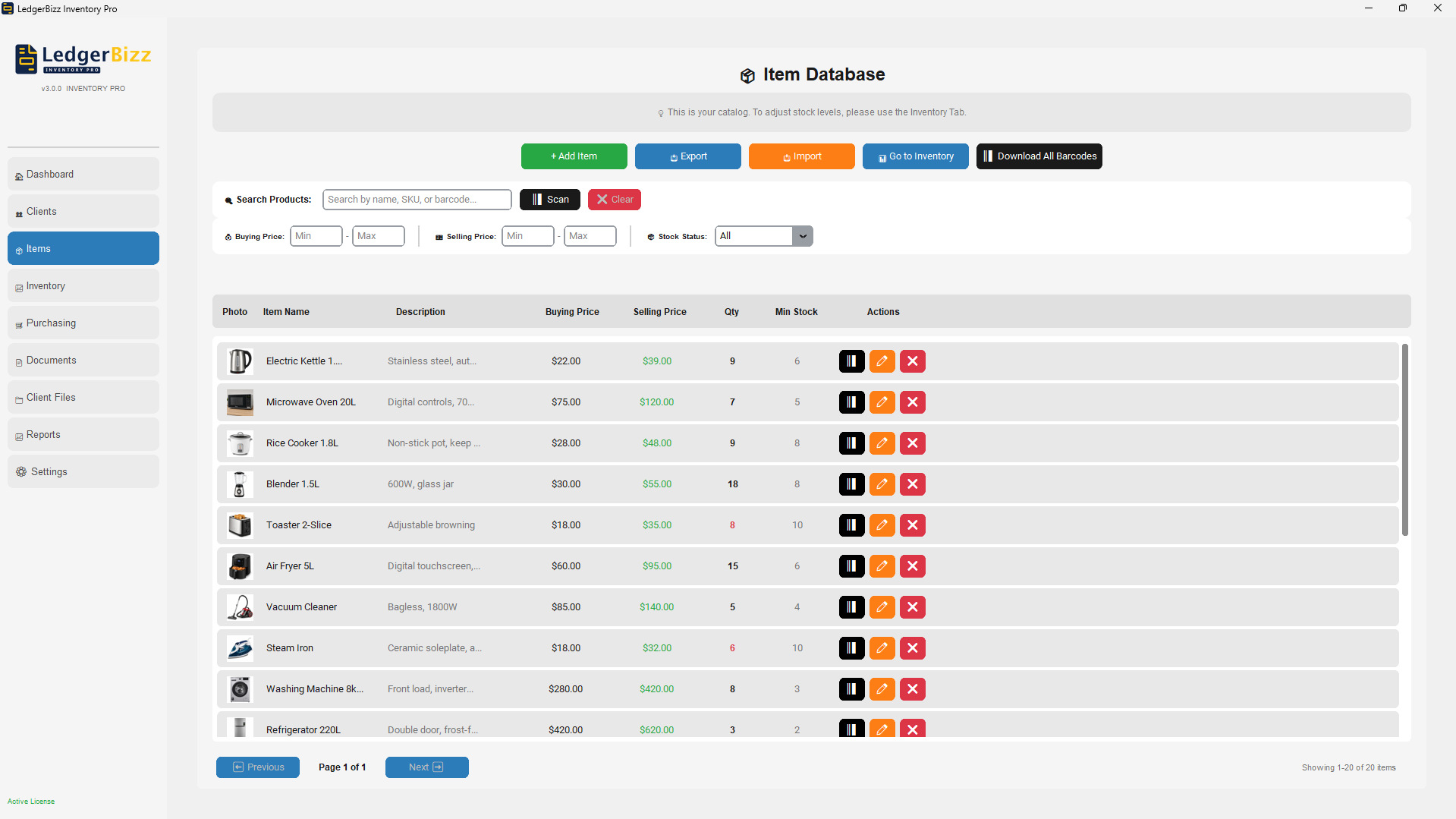Screen dimensions: 1456x819
Task: View the Reports section
Action: [83, 435]
